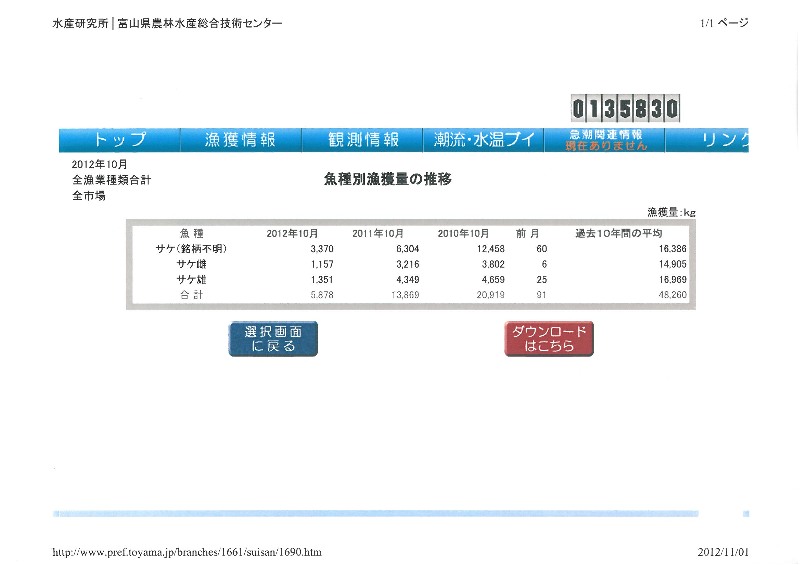Select the サケ(銘柄不明) table row label
Viewport: 800px width, 565px height.
click(190, 248)
